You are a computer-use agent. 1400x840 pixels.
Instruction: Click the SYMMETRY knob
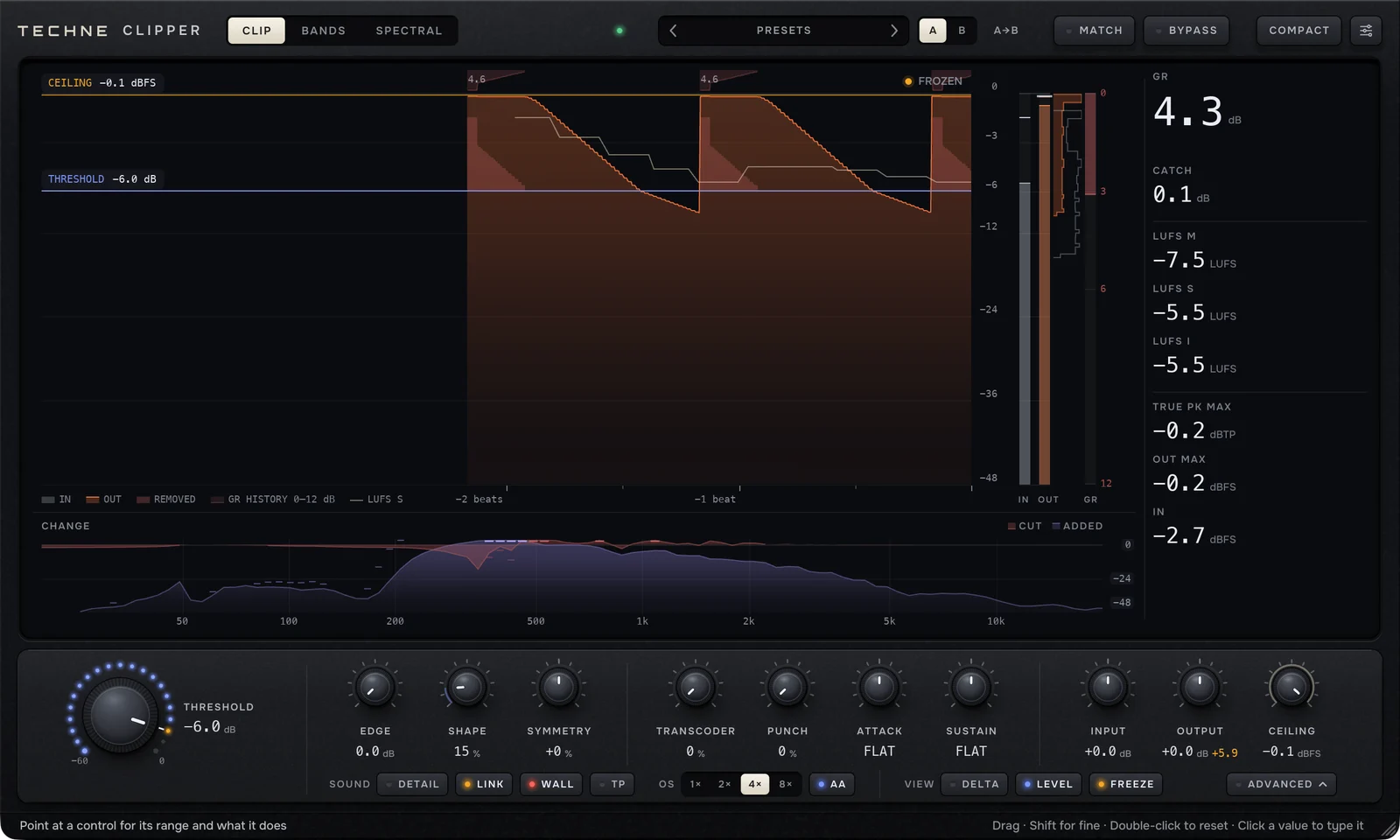tap(558, 688)
